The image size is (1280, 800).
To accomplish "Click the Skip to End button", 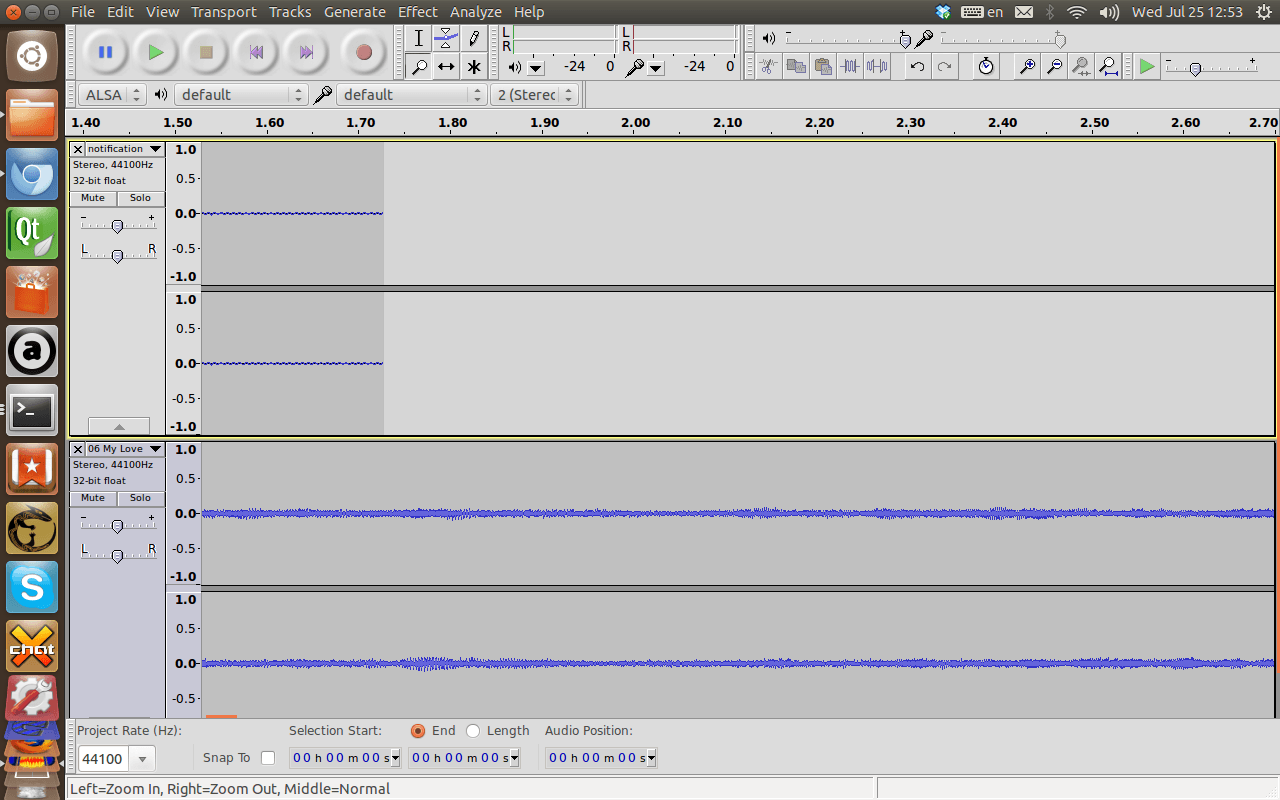I will pyautogui.click(x=307, y=52).
